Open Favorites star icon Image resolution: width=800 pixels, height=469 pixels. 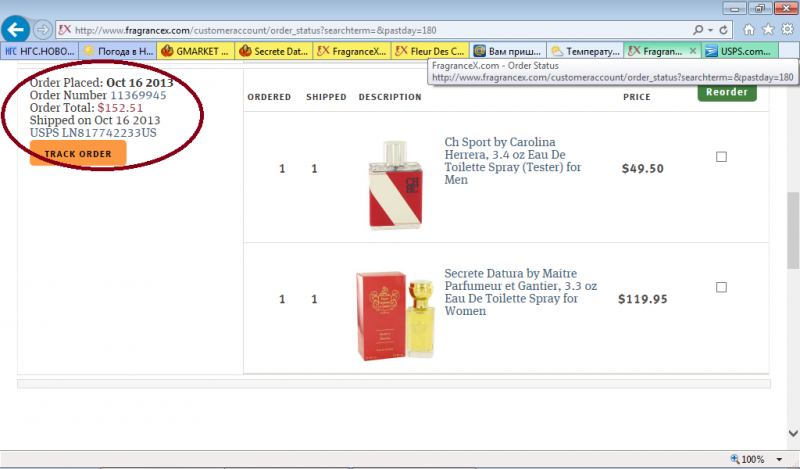click(x=768, y=30)
